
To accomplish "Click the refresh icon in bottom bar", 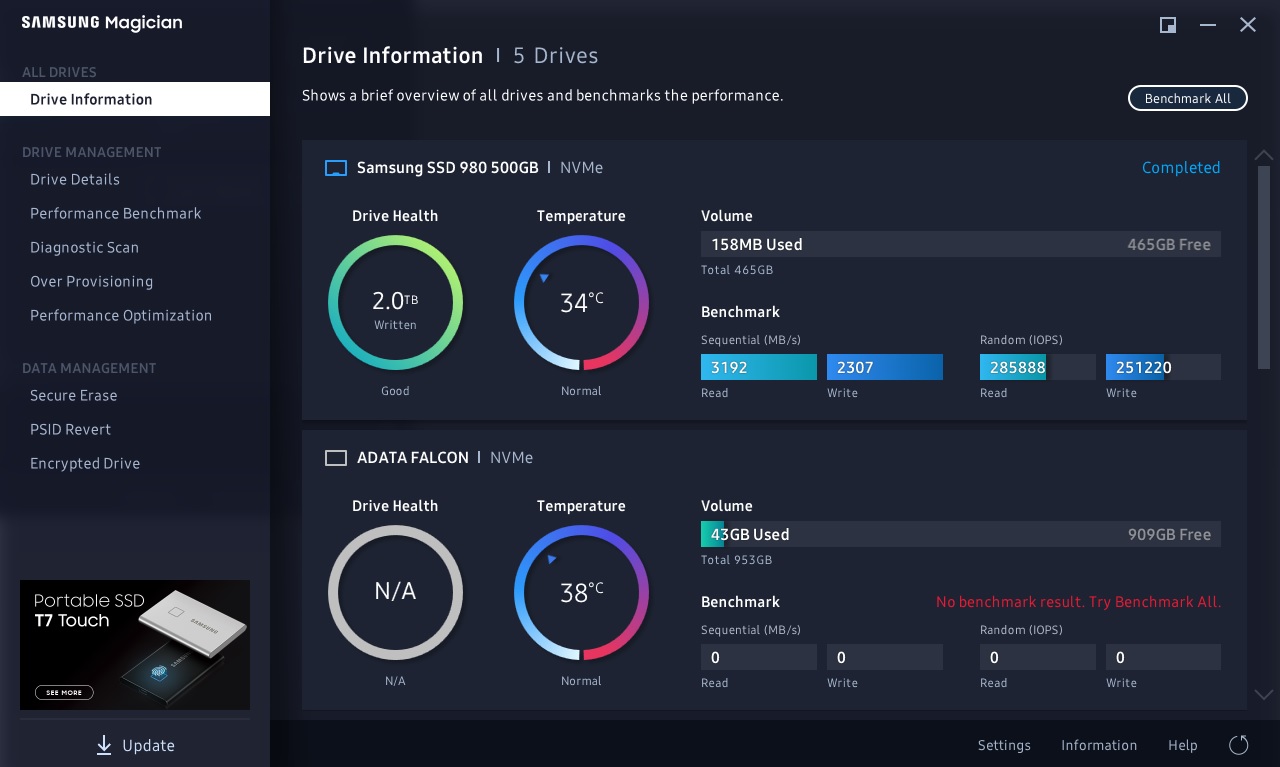I will coord(1238,745).
